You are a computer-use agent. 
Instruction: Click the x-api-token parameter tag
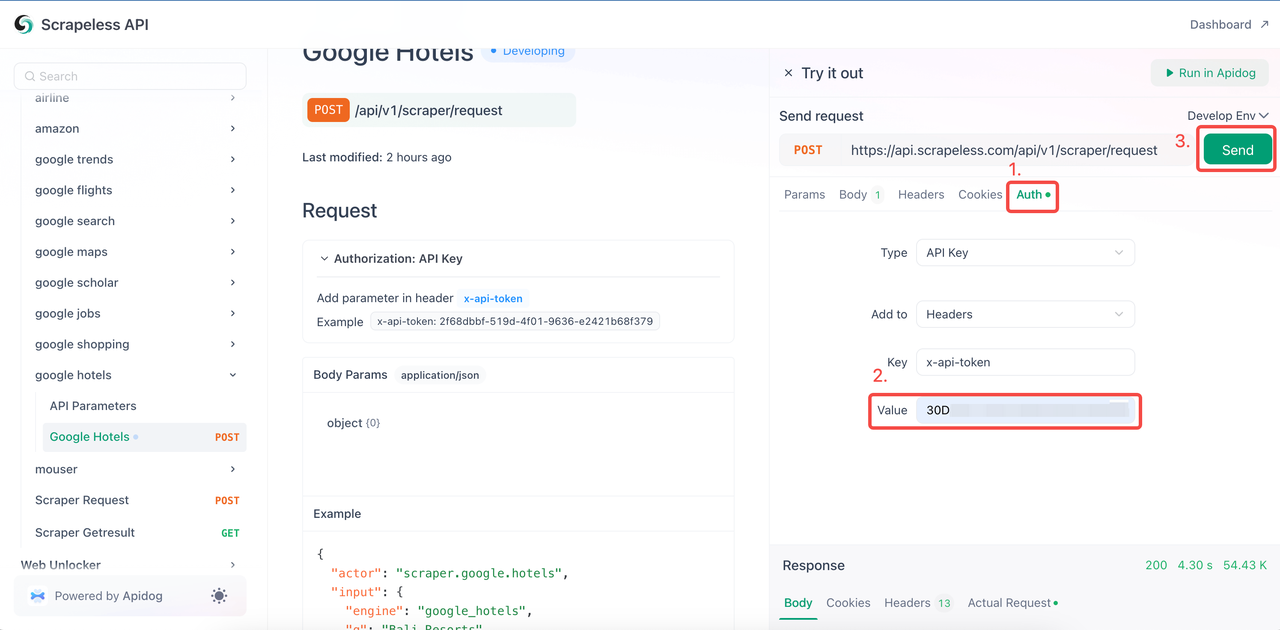coord(493,298)
